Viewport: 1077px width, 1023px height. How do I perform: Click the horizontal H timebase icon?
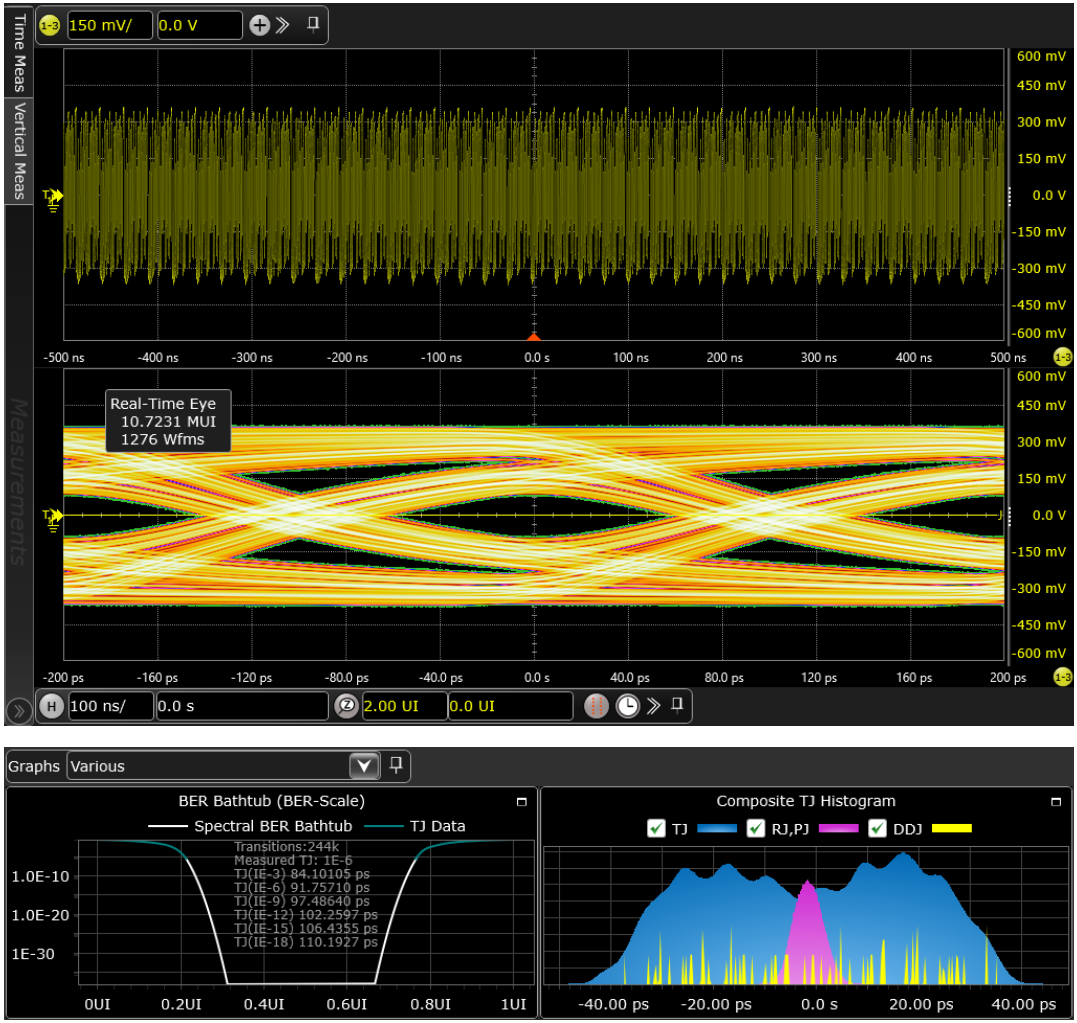51,706
